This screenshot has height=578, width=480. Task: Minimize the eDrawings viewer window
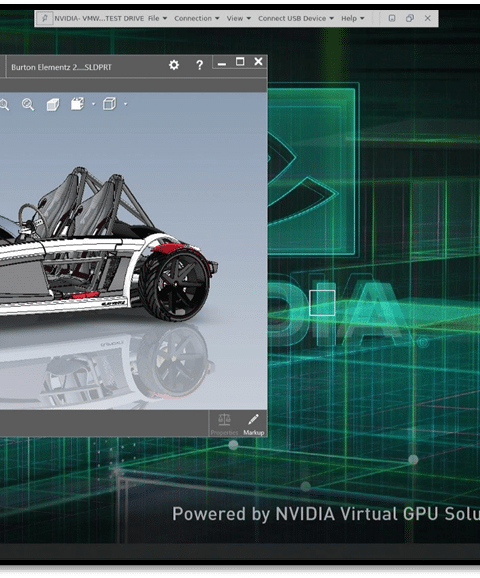(x=222, y=63)
